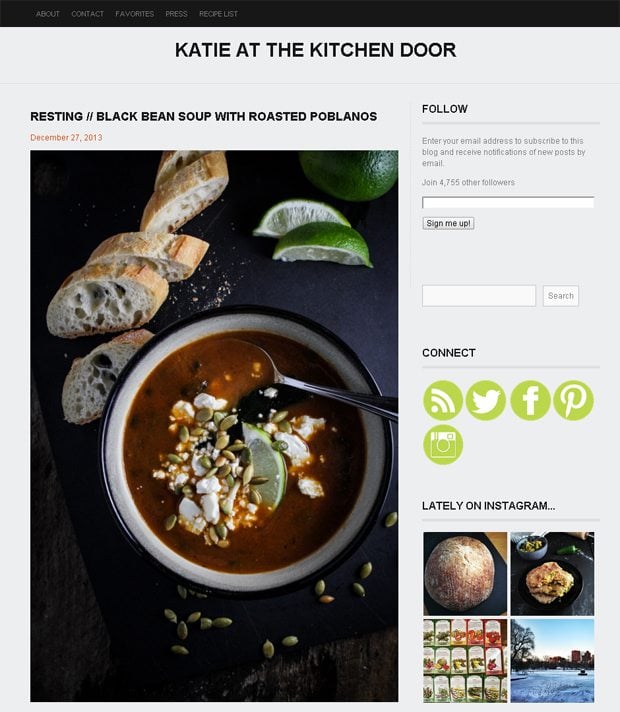Click the Search button
Viewport: 620px width, 712px height.
pyautogui.click(x=560, y=296)
